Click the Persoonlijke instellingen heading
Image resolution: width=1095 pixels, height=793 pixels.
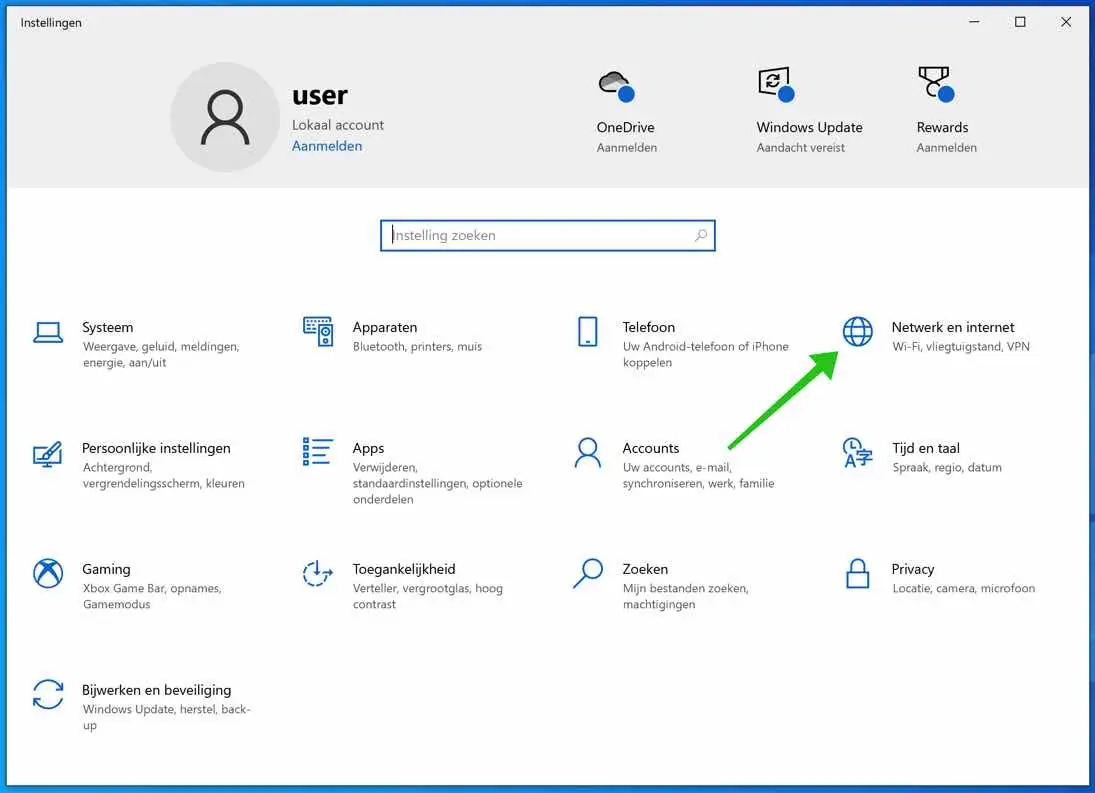tap(156, 448)
